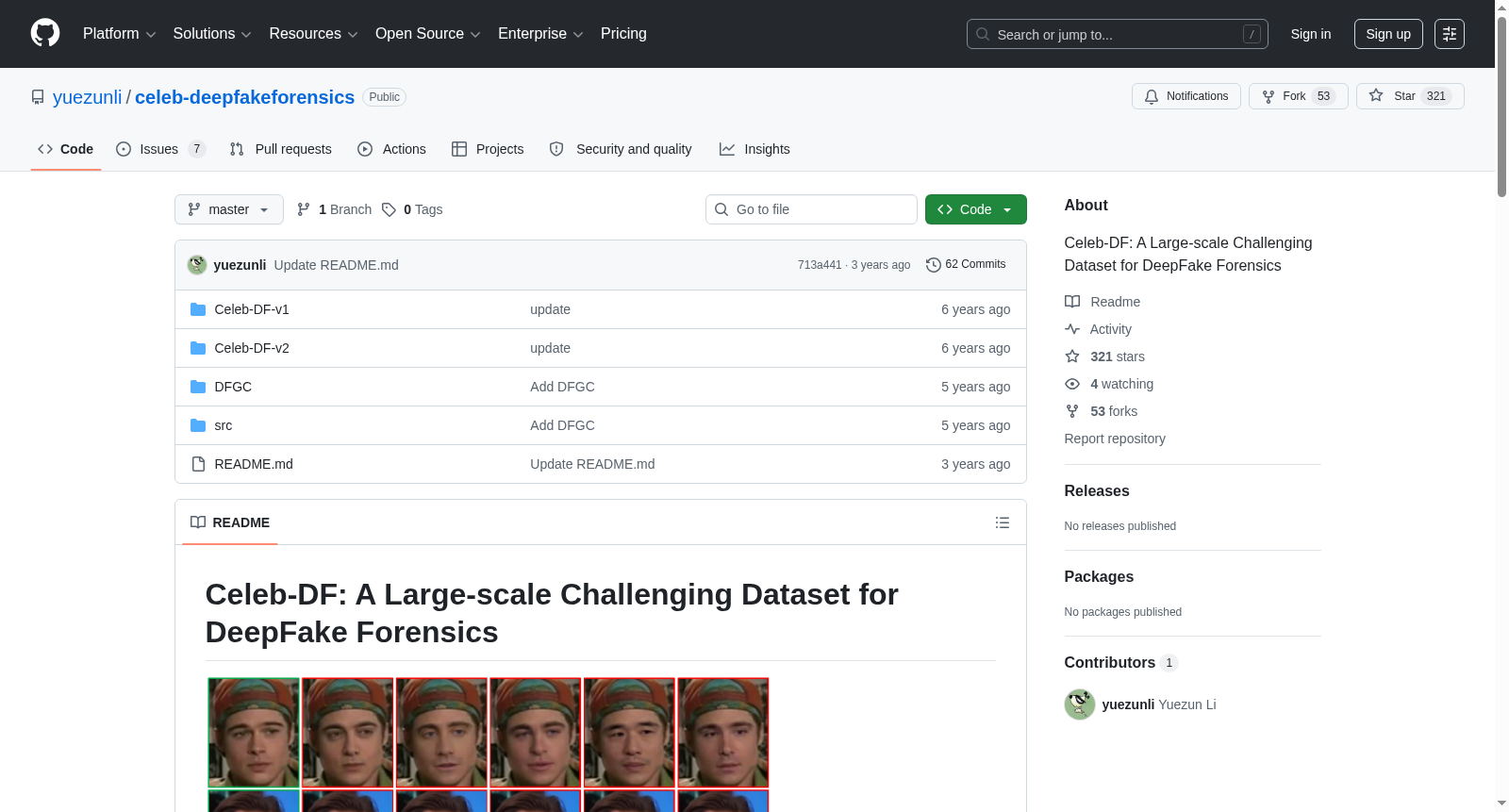This screenshot has width=1509, height=812.
Task: Switch to the Pull requests tab
Action: pos(281,149)
